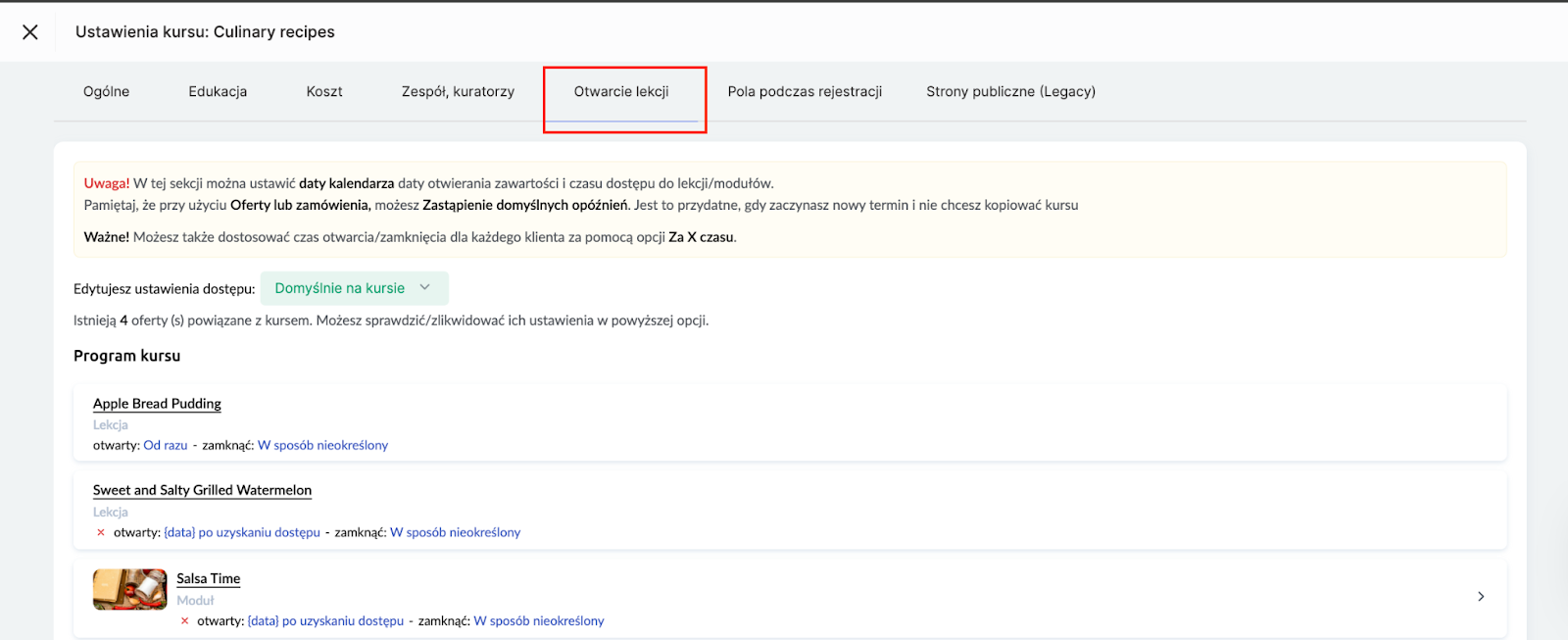
Task: Click Od razu opening time for Apple Bread Pudding
Action: (165, 445)
